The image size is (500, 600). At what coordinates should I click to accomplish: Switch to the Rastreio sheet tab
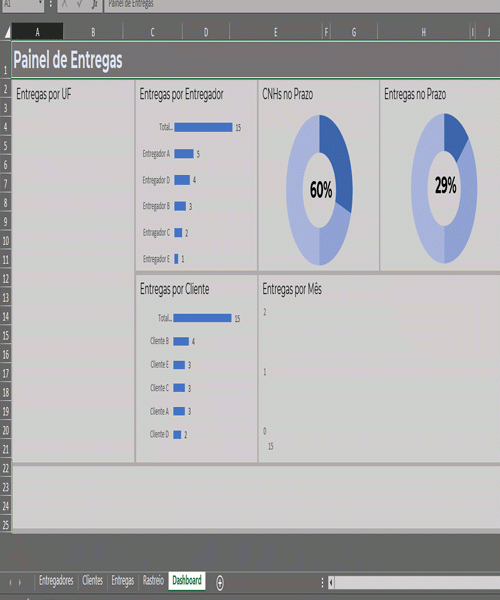pos(153,581)
